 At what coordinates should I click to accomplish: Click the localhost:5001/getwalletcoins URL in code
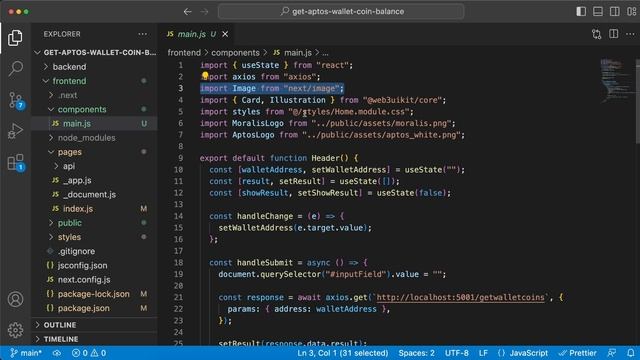pyautogui.click(x=460, y=298)
